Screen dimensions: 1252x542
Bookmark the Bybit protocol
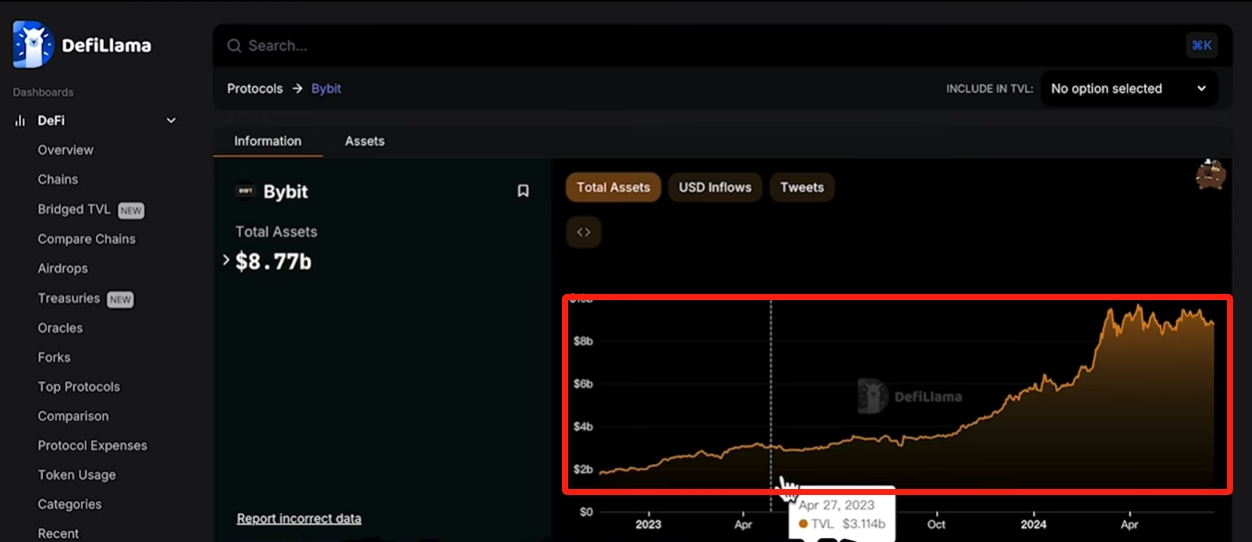click(x=523, y=191)
